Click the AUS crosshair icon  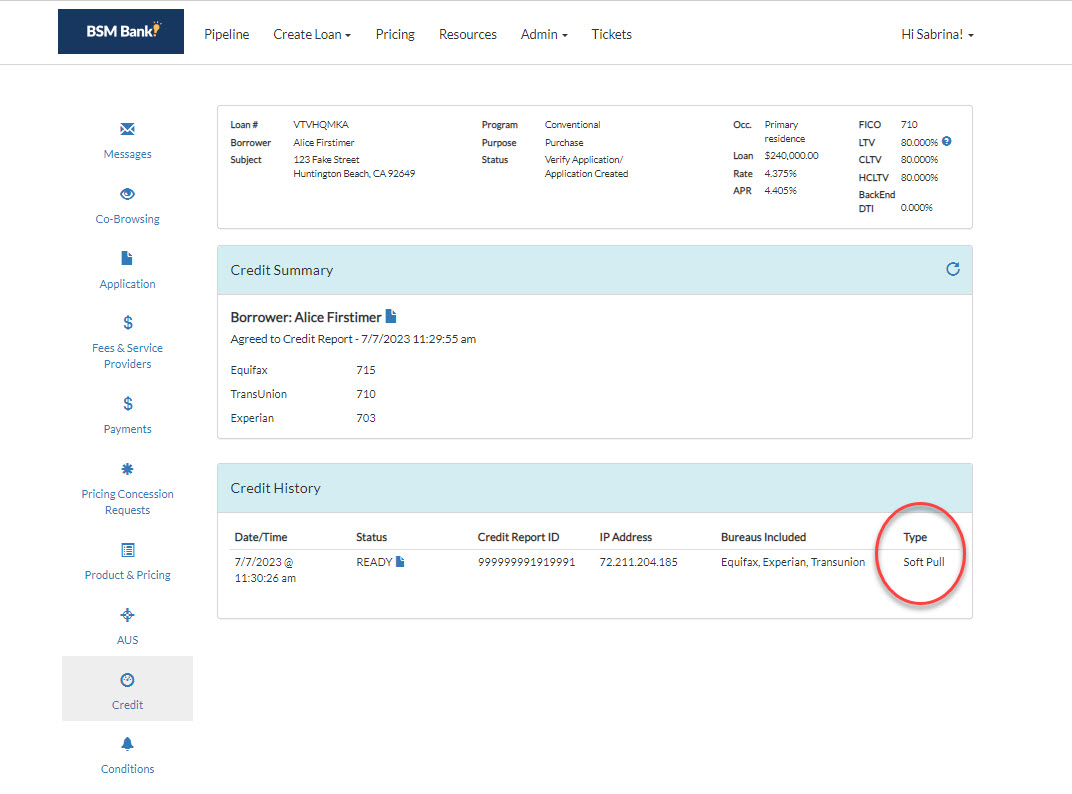127,614
